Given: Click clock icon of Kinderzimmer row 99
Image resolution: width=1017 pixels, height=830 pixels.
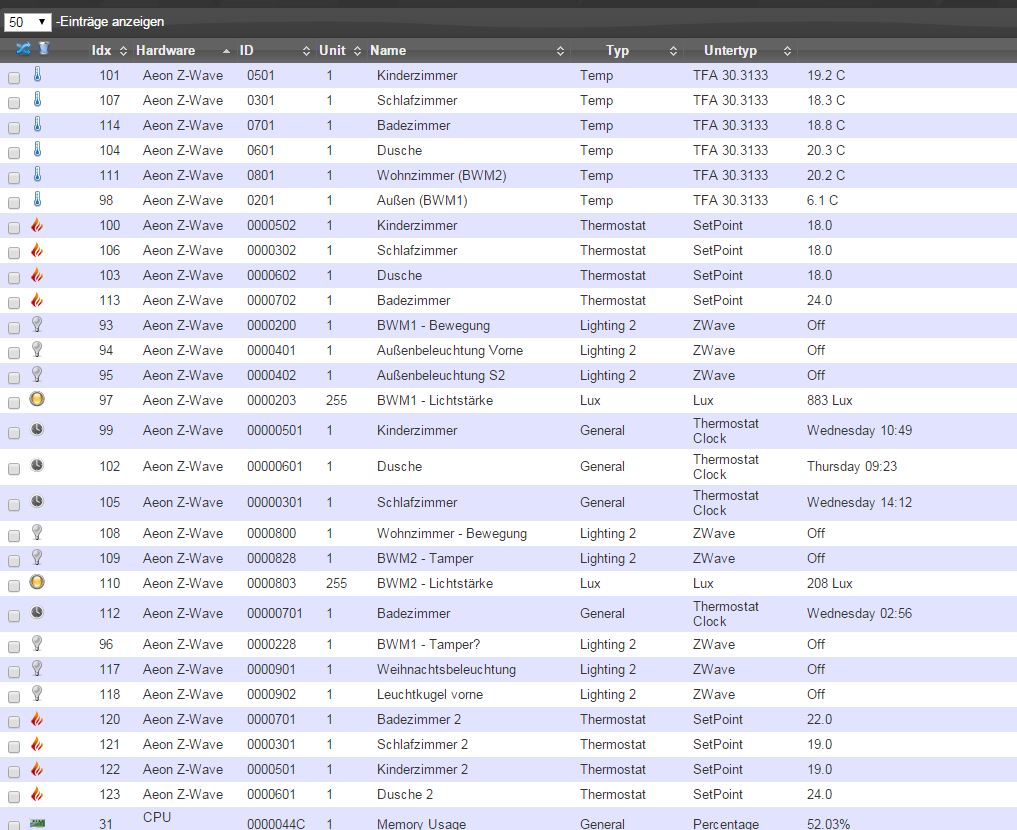Looking at the screenshot, I should (x=37, y=429).
